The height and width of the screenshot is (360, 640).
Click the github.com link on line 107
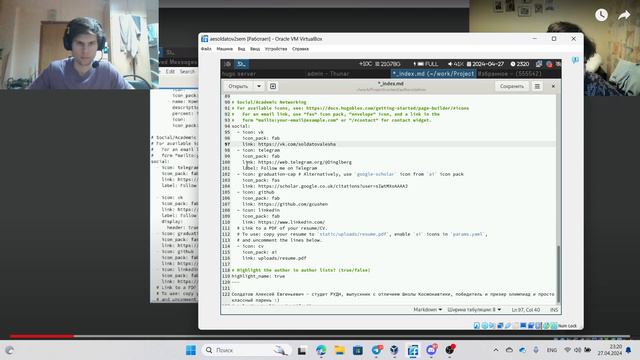293,204
